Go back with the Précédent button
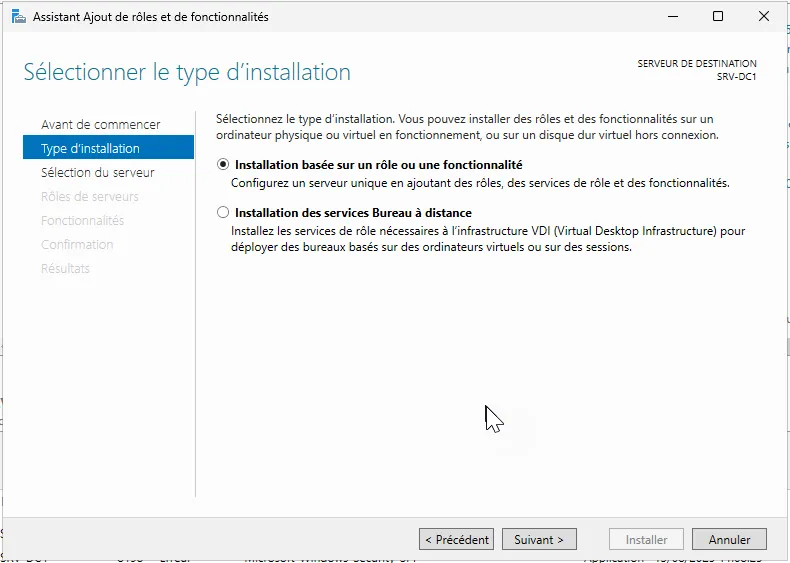 click(x=456, y=539)
